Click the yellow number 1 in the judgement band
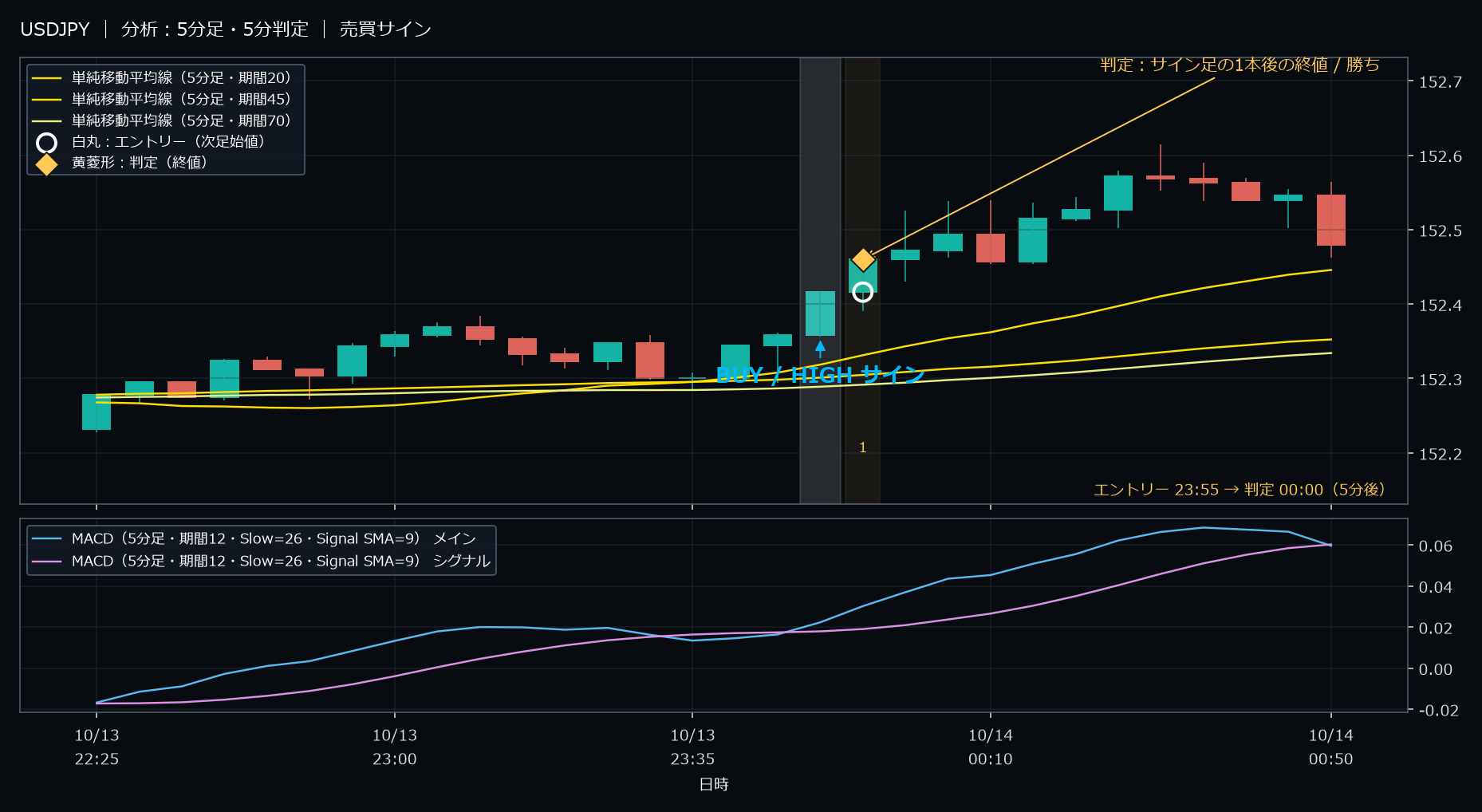 [x=862, y=447]
